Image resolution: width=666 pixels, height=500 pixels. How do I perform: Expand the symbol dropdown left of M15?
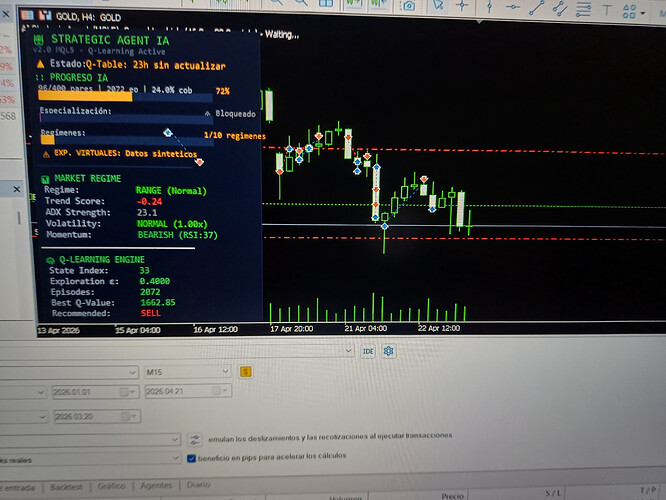click(x=133, y=373)
